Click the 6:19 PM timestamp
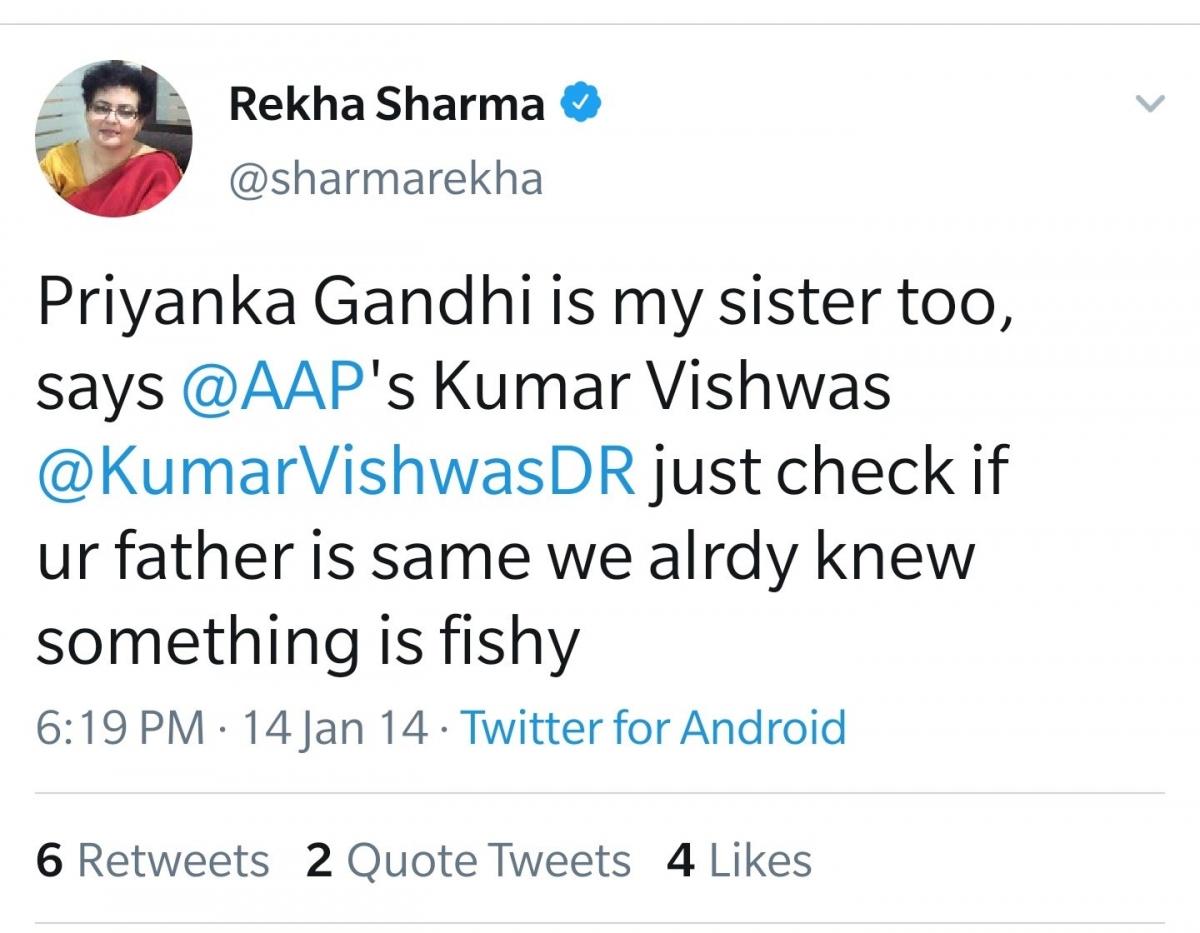1200x933 pixels. [120, 727]
